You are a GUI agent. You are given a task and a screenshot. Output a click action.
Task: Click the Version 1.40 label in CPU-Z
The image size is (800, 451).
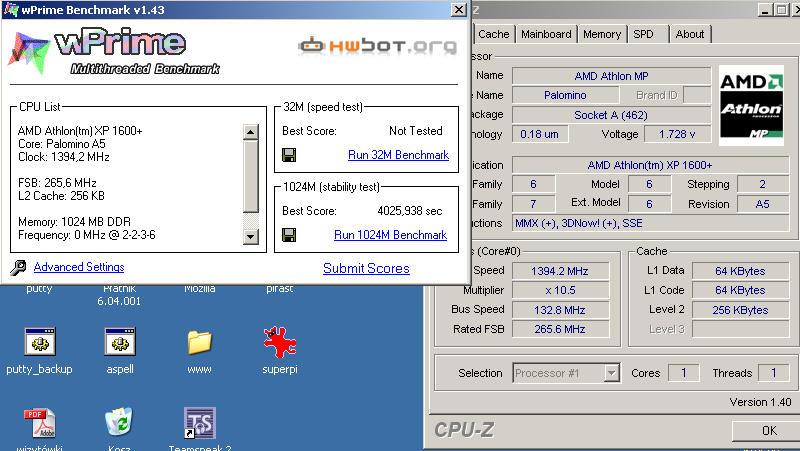(x=760, y=402)
